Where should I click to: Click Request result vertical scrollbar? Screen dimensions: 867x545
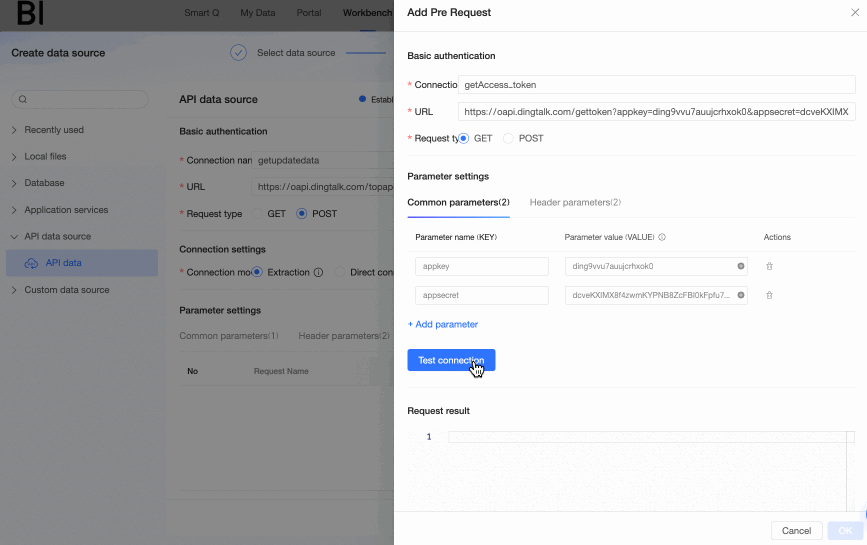click(850, 471)
